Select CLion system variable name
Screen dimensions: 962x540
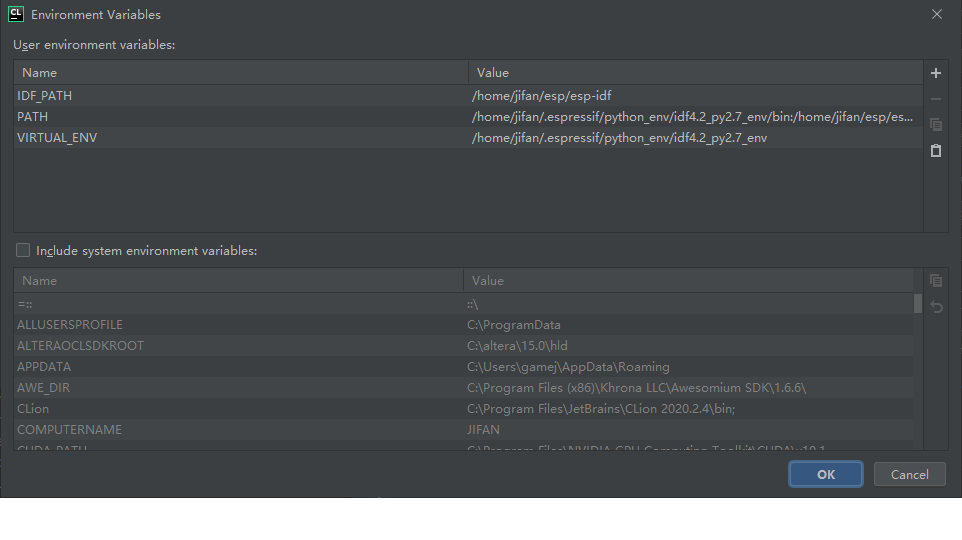click(x=33, y=409)
